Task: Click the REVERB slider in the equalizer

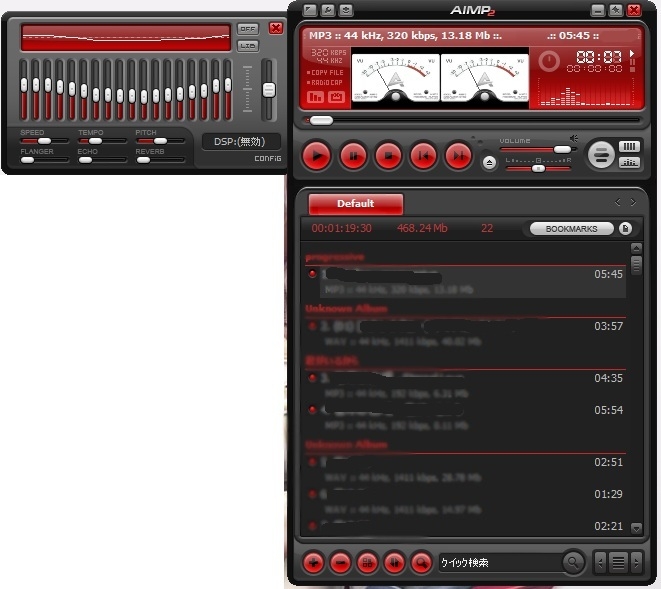Action: (x=160, y=160)
